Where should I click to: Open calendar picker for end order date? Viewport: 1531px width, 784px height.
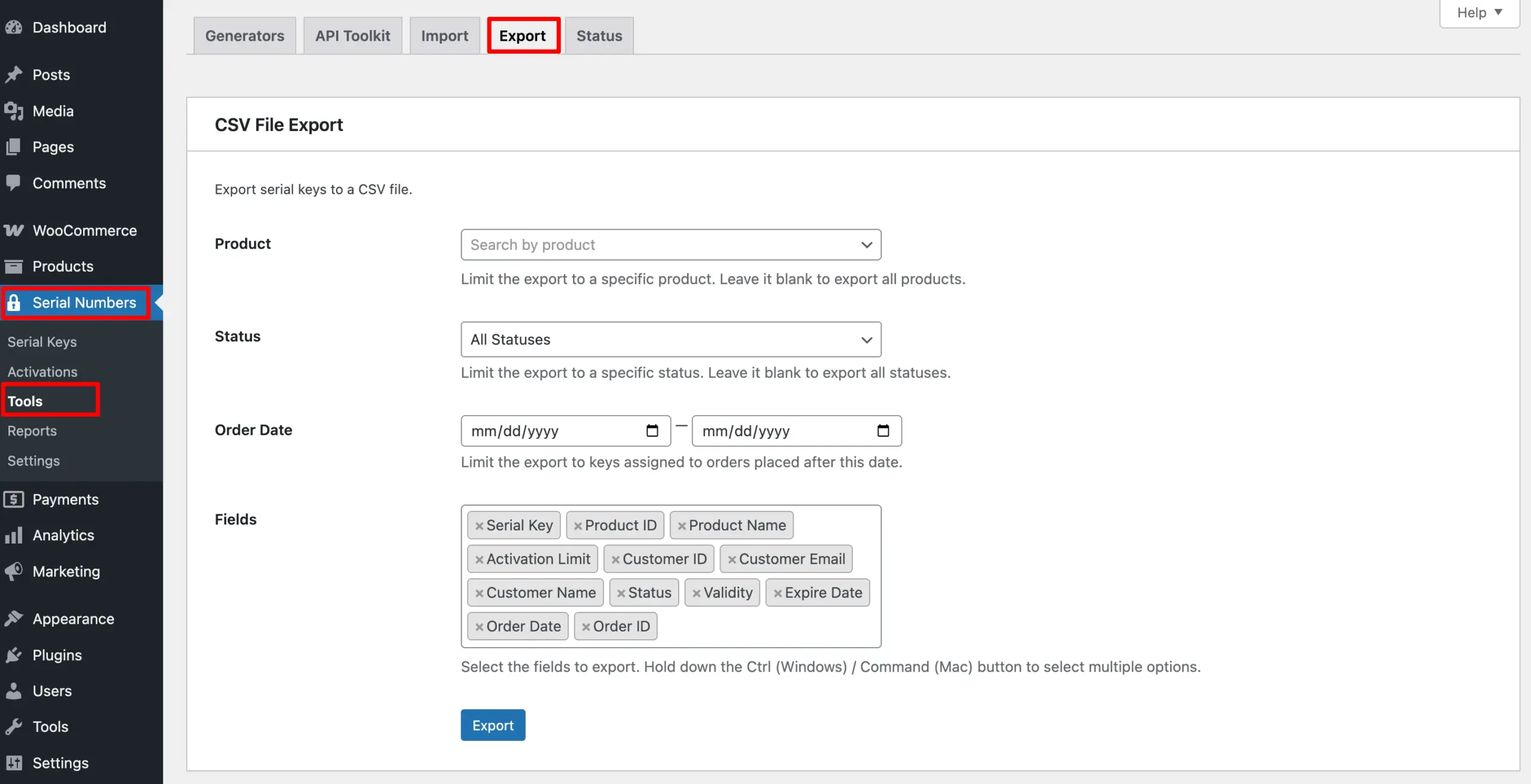click(x=883, y=431)
